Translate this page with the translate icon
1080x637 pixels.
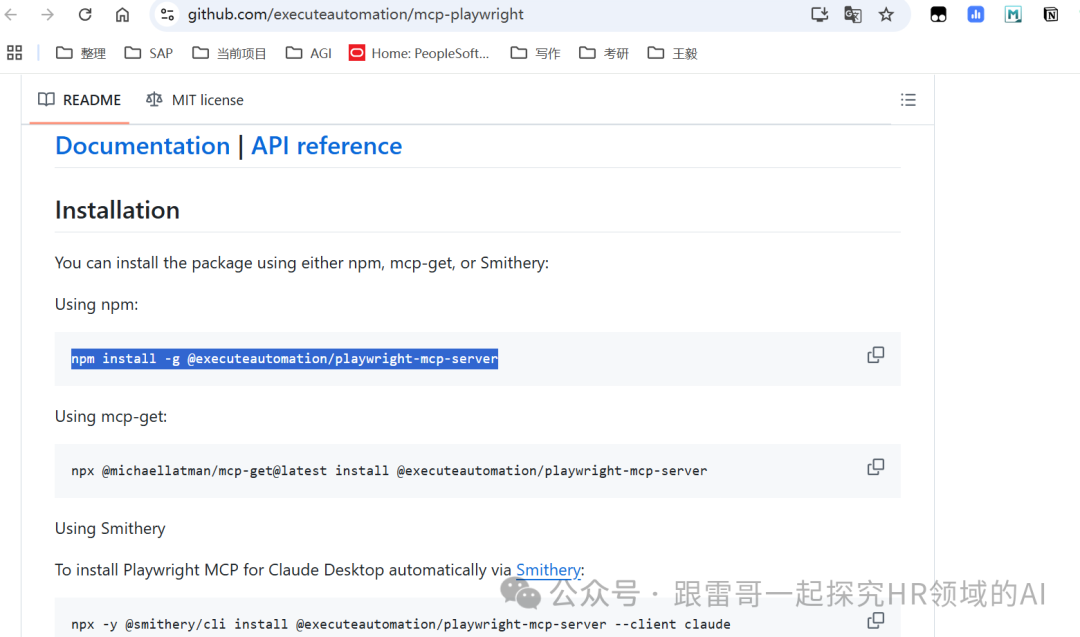(x=853, y=14)
